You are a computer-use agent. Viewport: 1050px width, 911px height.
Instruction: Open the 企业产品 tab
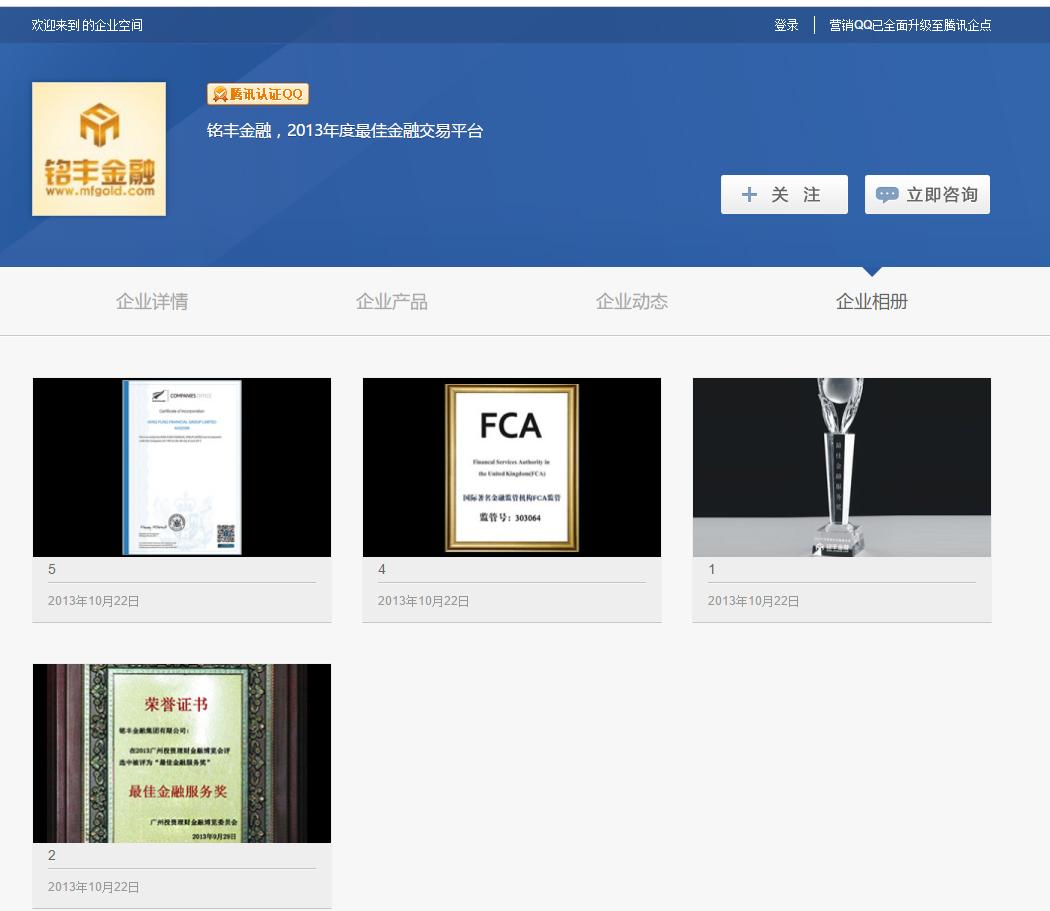tap(392, 300)
